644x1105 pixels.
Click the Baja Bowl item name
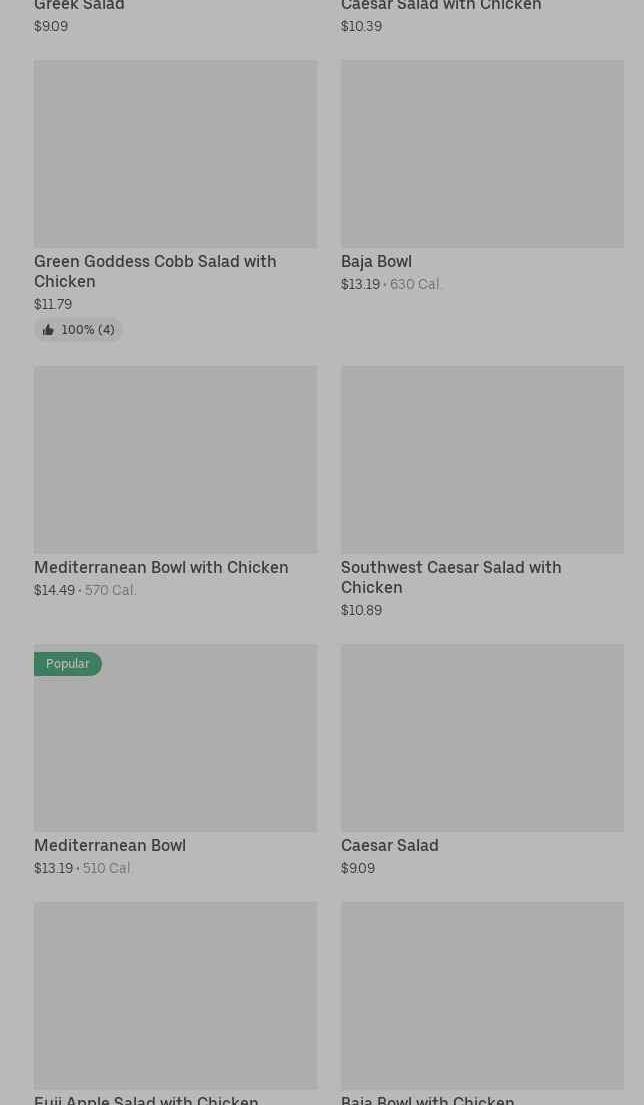[376, 261]
